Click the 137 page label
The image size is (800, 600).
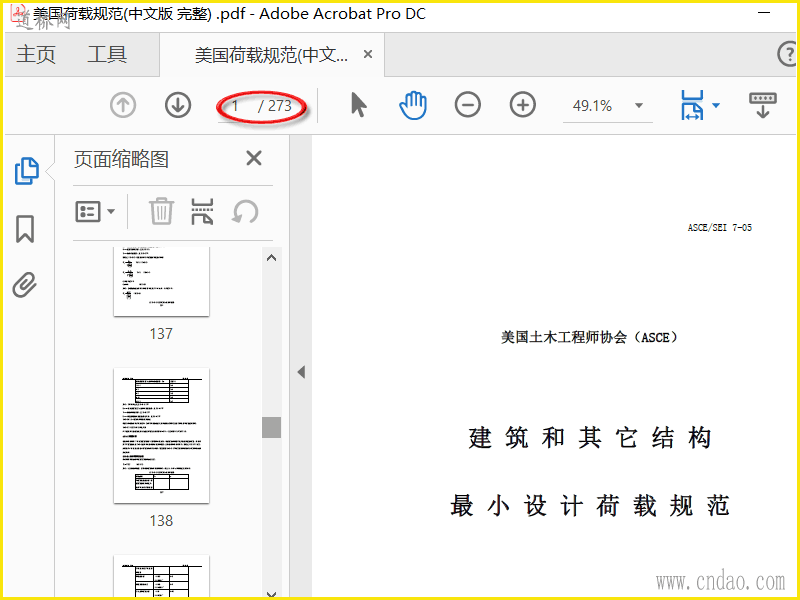coord(161,334)
